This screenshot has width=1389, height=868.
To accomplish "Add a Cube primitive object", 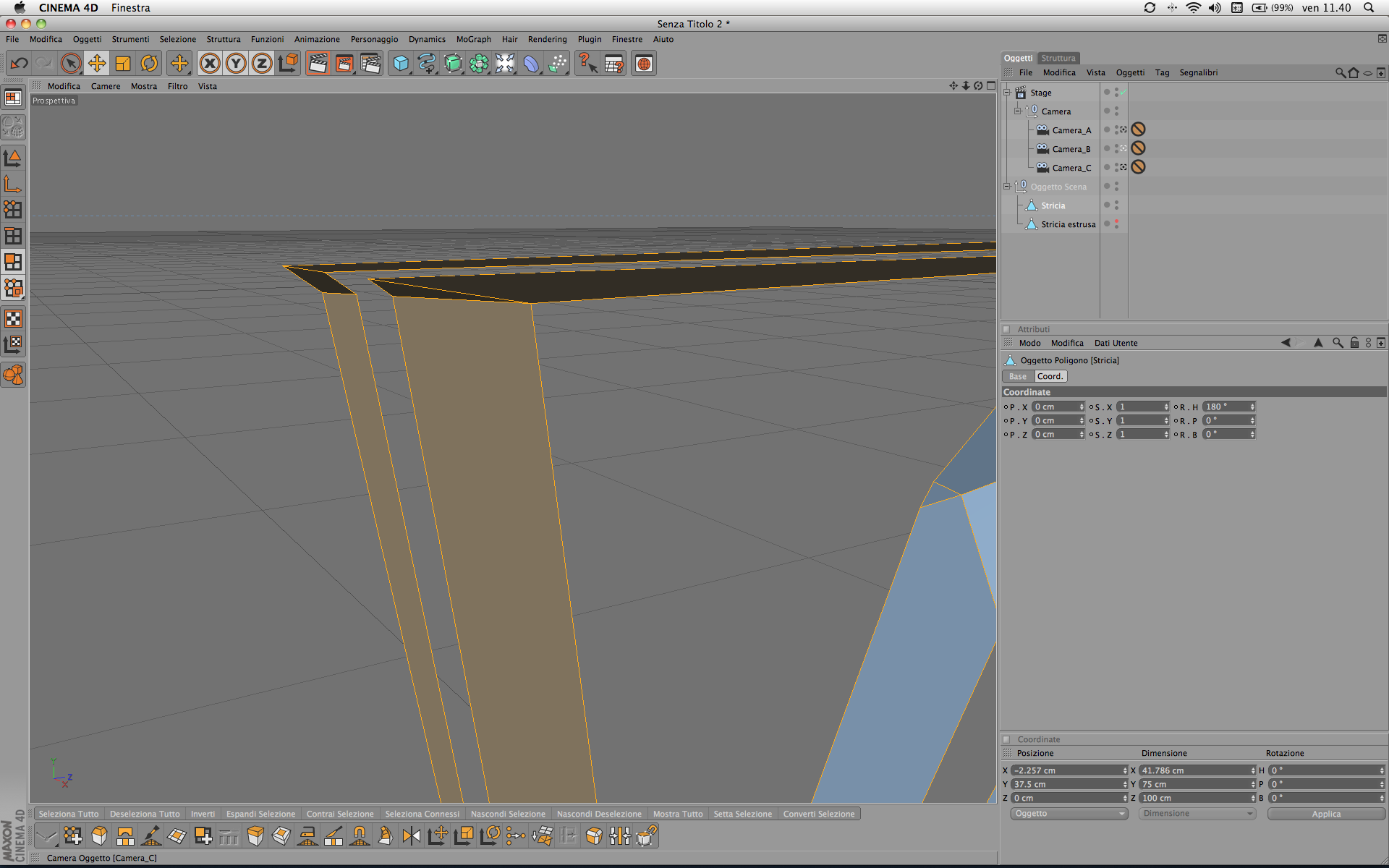I will pyautogui.click(x=401, y=64).
